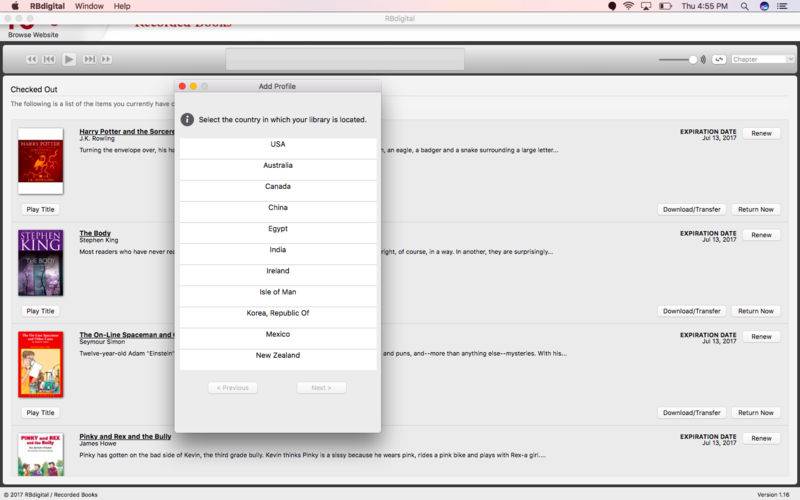Viewport: 800px width, 500px height.
Task: Open the RBdigital application menu
Action: [x=47, y=6]
